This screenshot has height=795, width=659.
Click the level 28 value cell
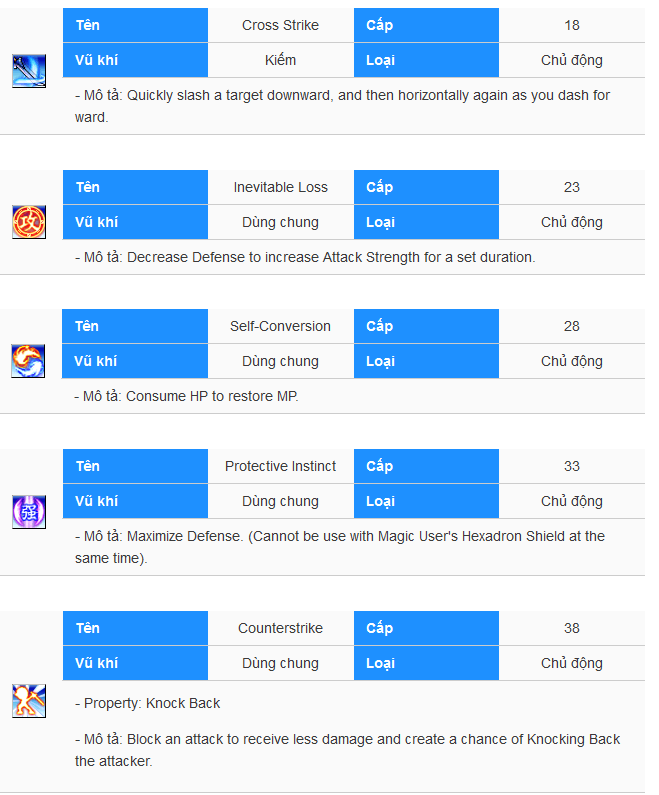572,326
